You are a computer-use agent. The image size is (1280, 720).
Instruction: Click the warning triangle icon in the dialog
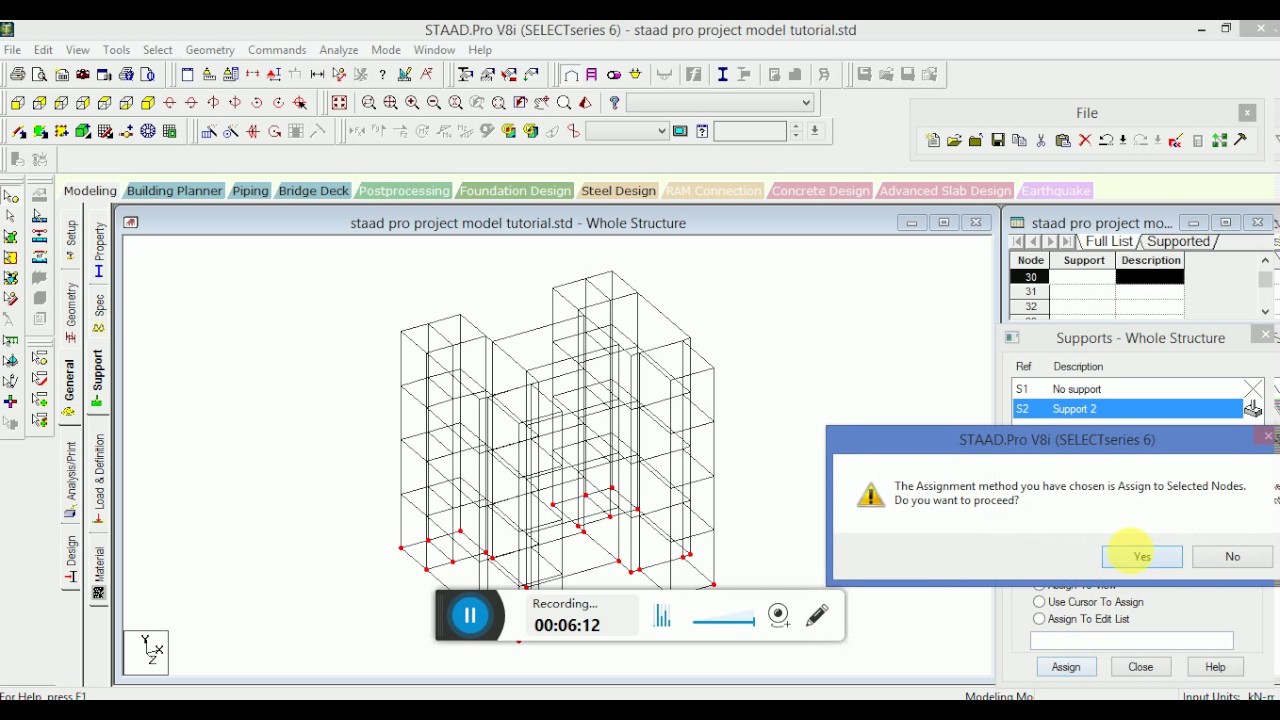tap(871, 494)
